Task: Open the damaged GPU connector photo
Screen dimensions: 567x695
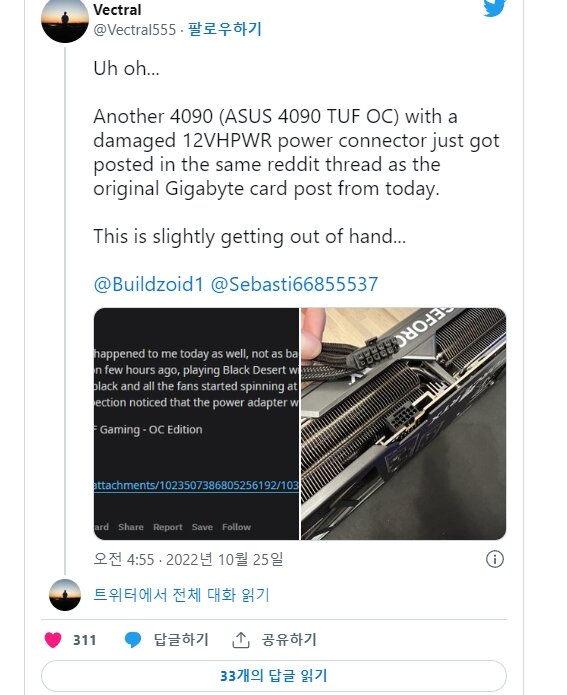Action: (403, 424)
